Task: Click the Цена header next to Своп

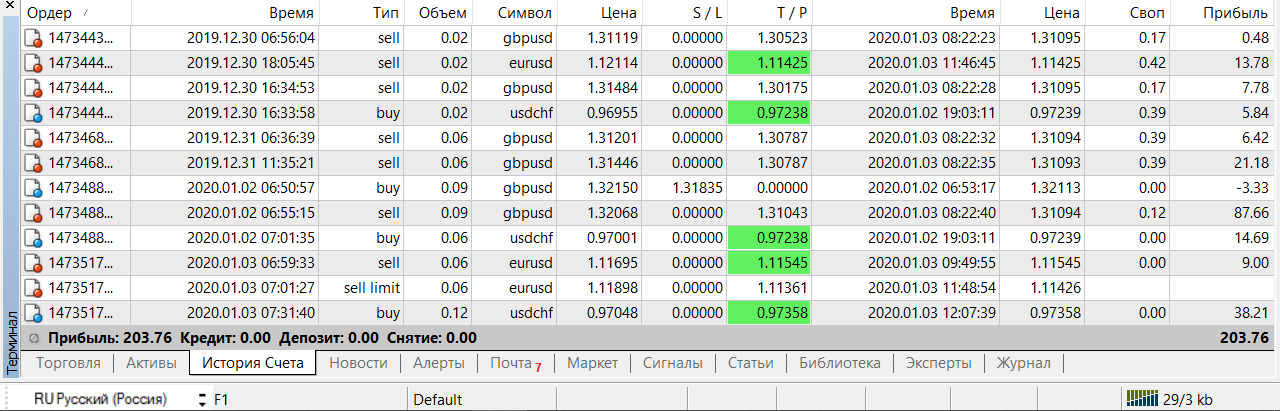Action: click(x=1042, y=13)
